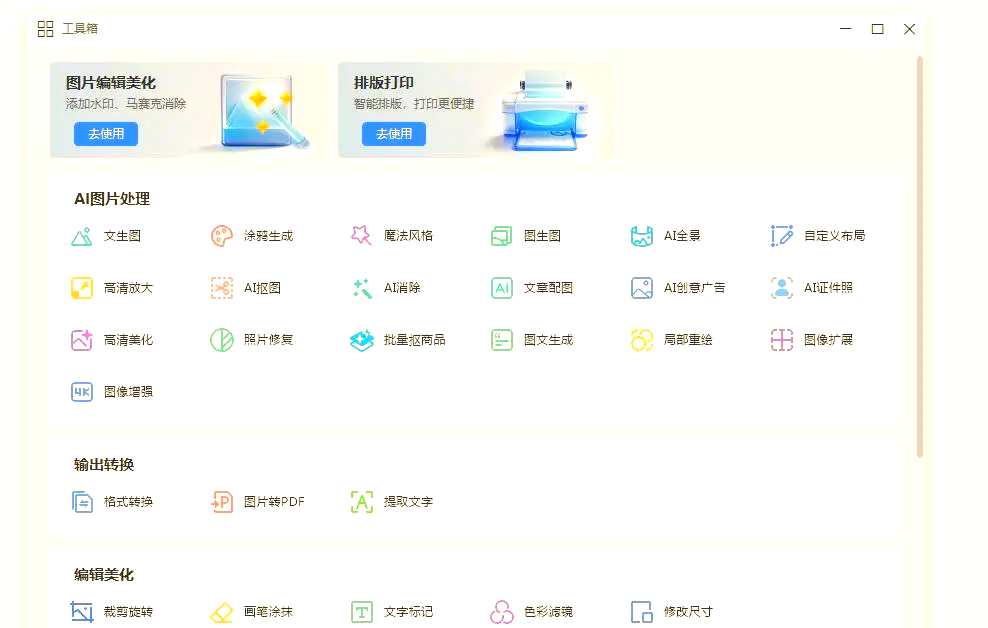Open the 高清美化 pink image icon
This screenshot has width=988, height=628.
(82, 340)
